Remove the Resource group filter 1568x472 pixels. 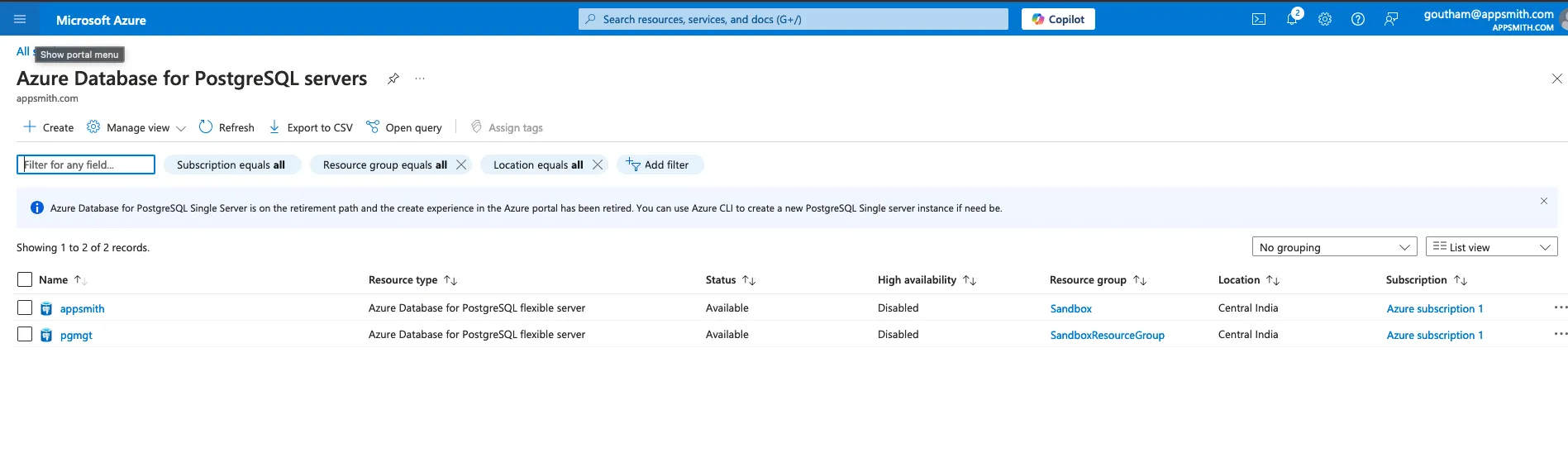461,164
